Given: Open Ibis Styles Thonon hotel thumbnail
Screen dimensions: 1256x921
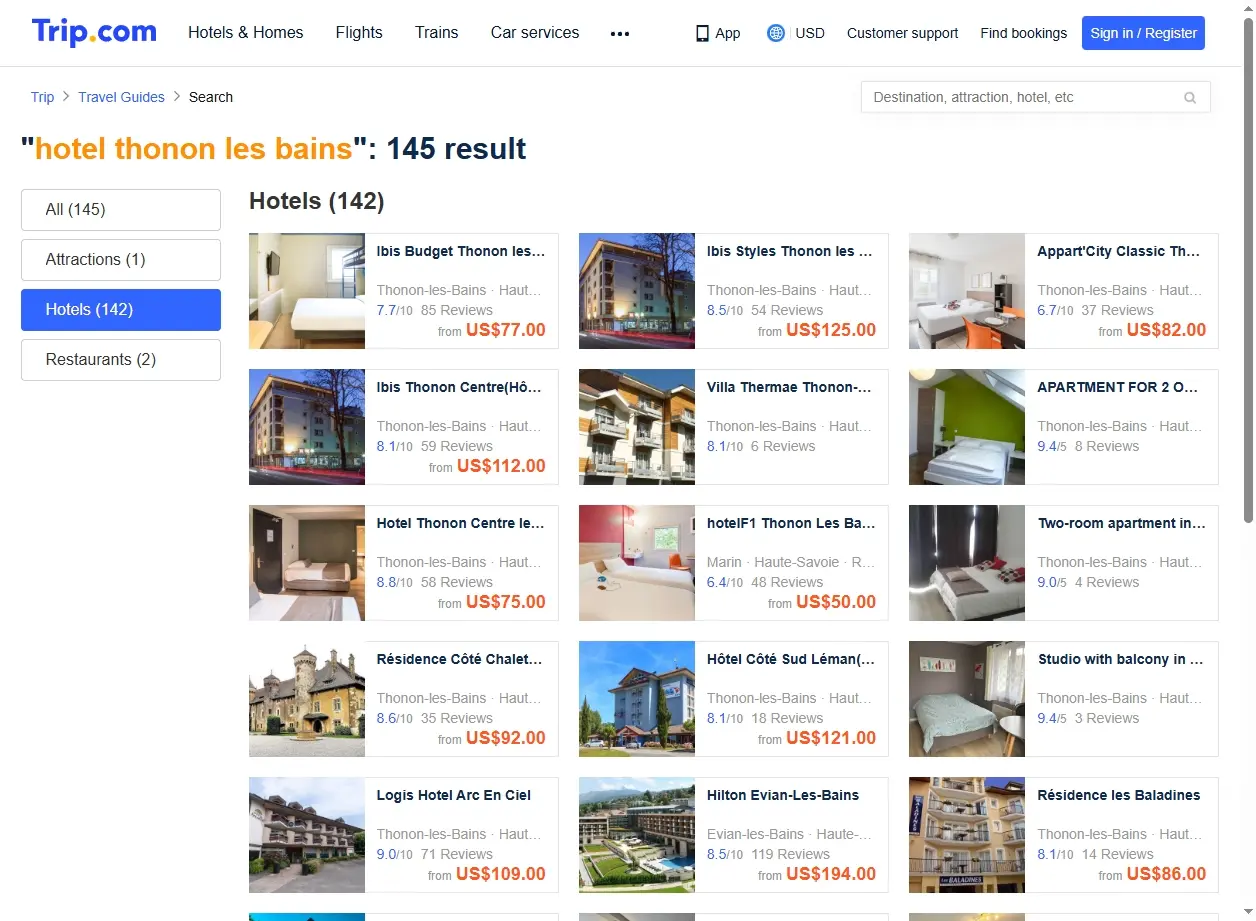Looking at the screenshot, I should (637, 291).
